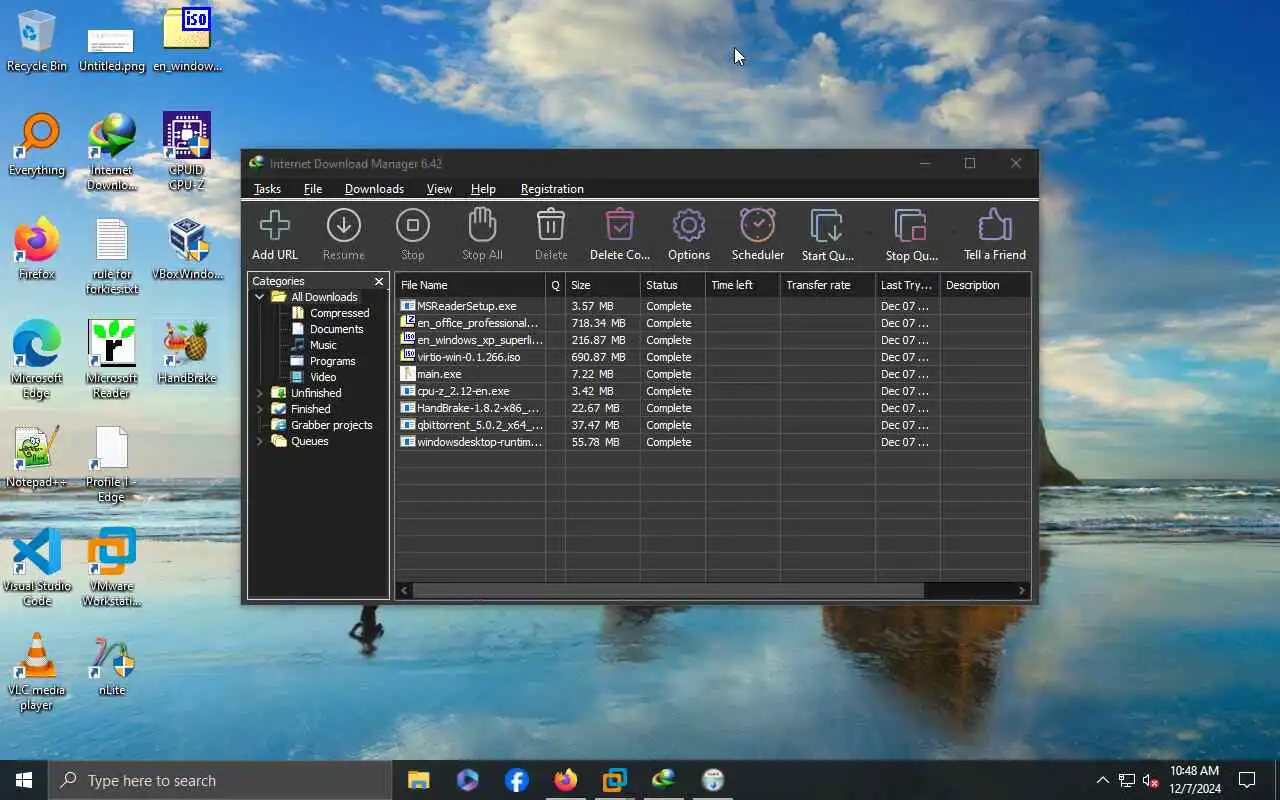Select Untitled.png desktop file

[111, 48]
